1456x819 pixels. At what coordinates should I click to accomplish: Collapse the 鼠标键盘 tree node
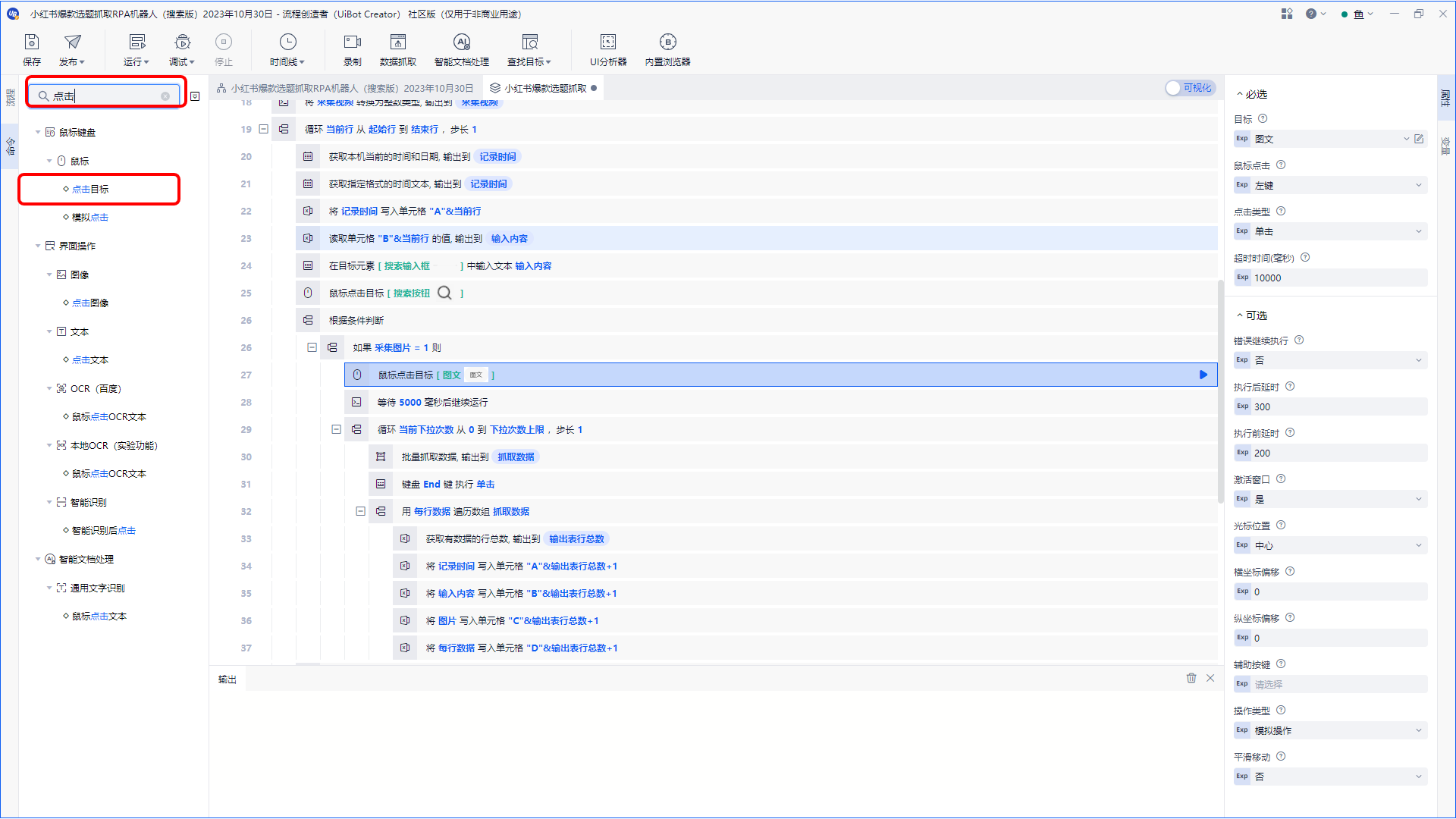pos(38,132)
